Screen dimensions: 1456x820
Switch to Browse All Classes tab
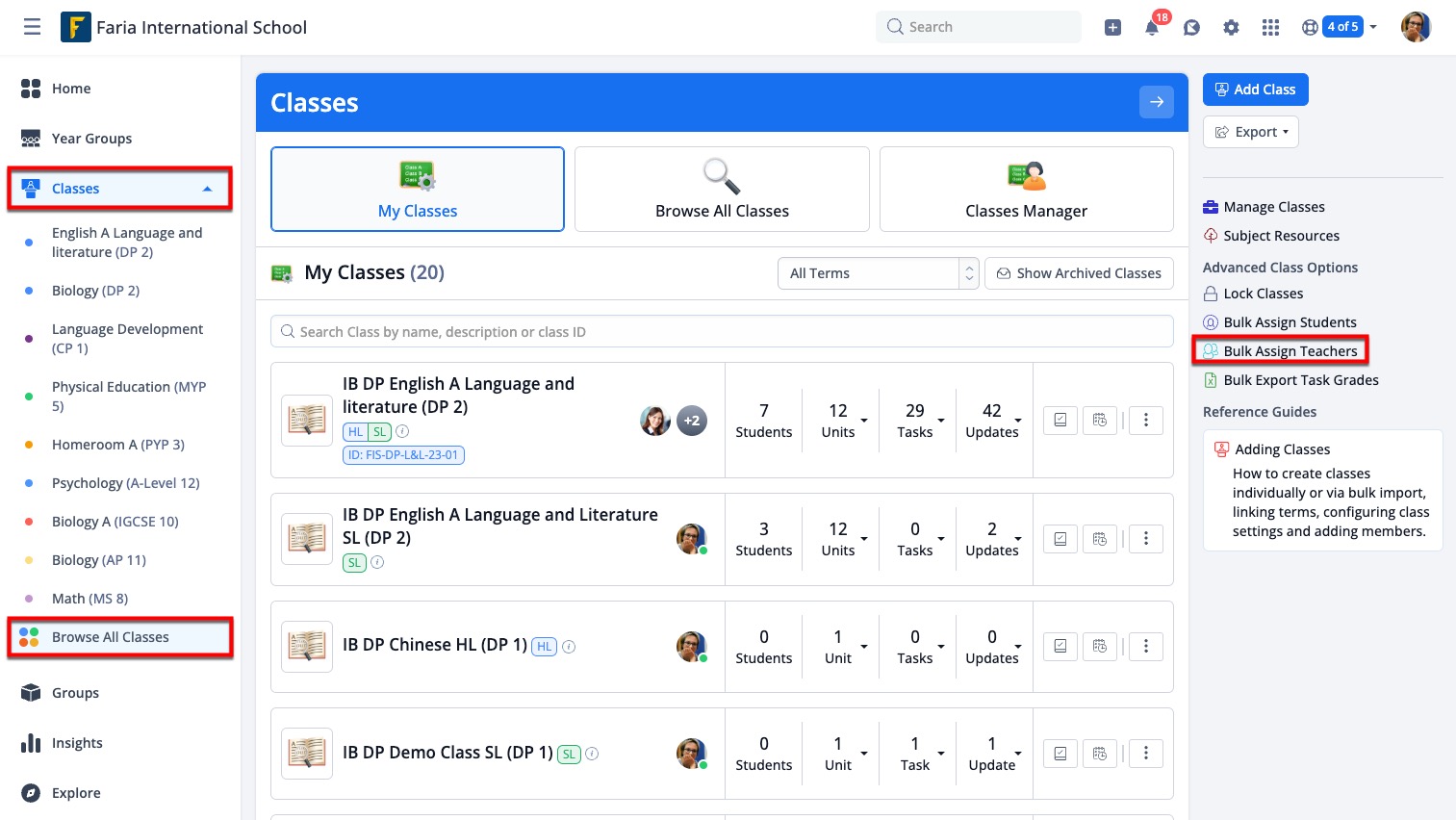pyautogui.click(x=722, y=190)
